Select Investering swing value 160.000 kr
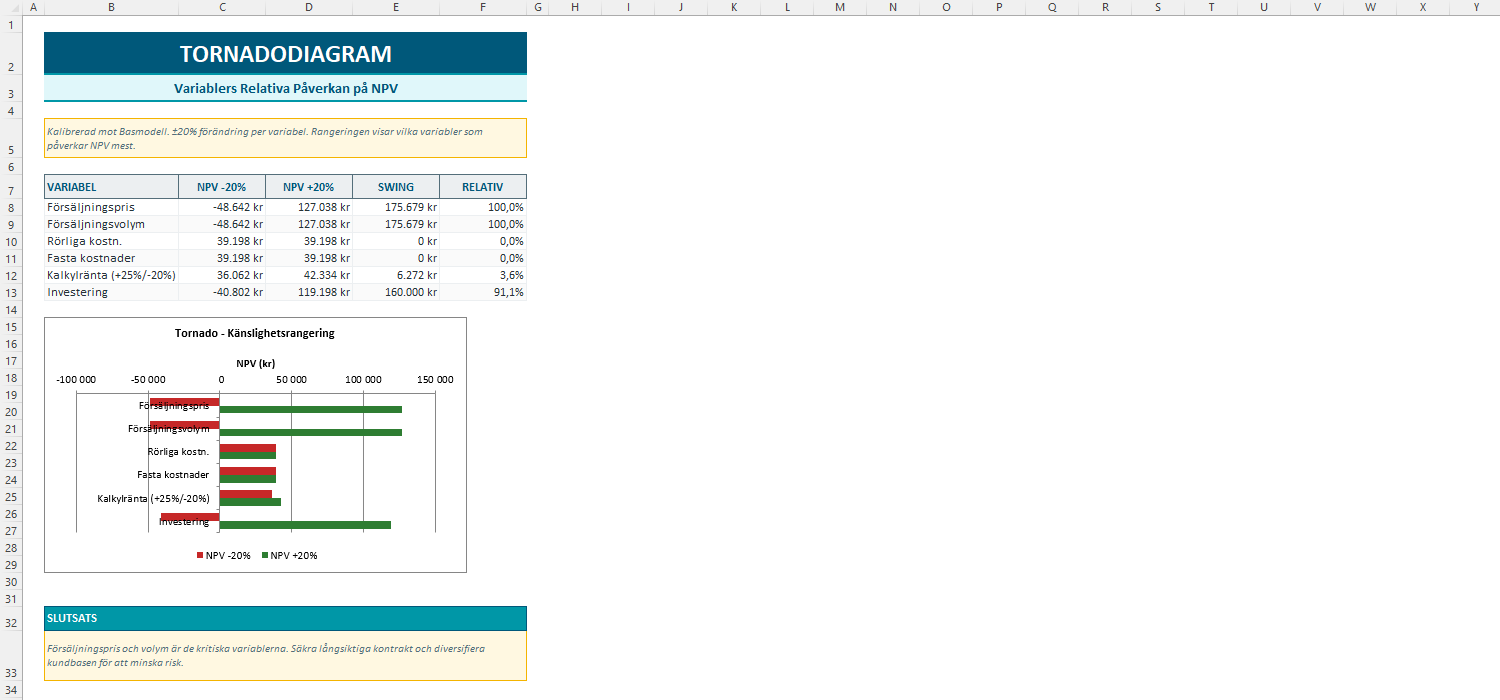 396,292
